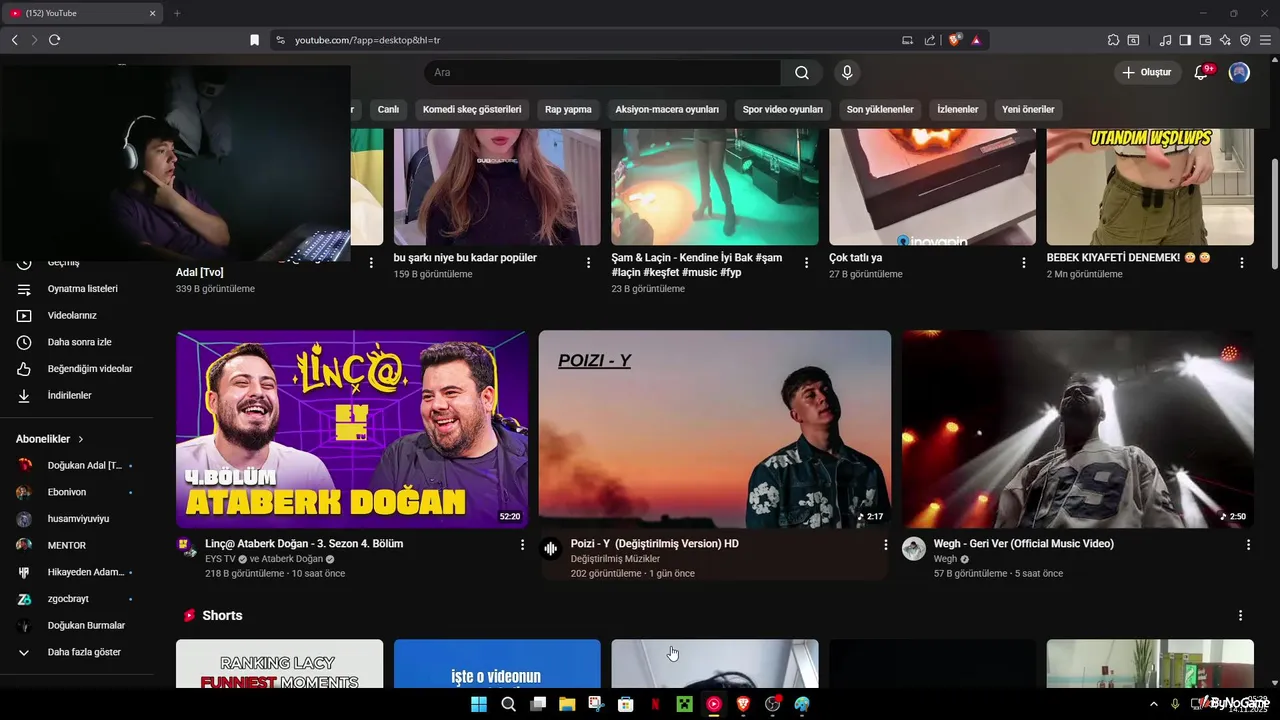This screenshot has height=720, width=1280.
Task: Click the browser reload button
Action: (x=54, y=40)
